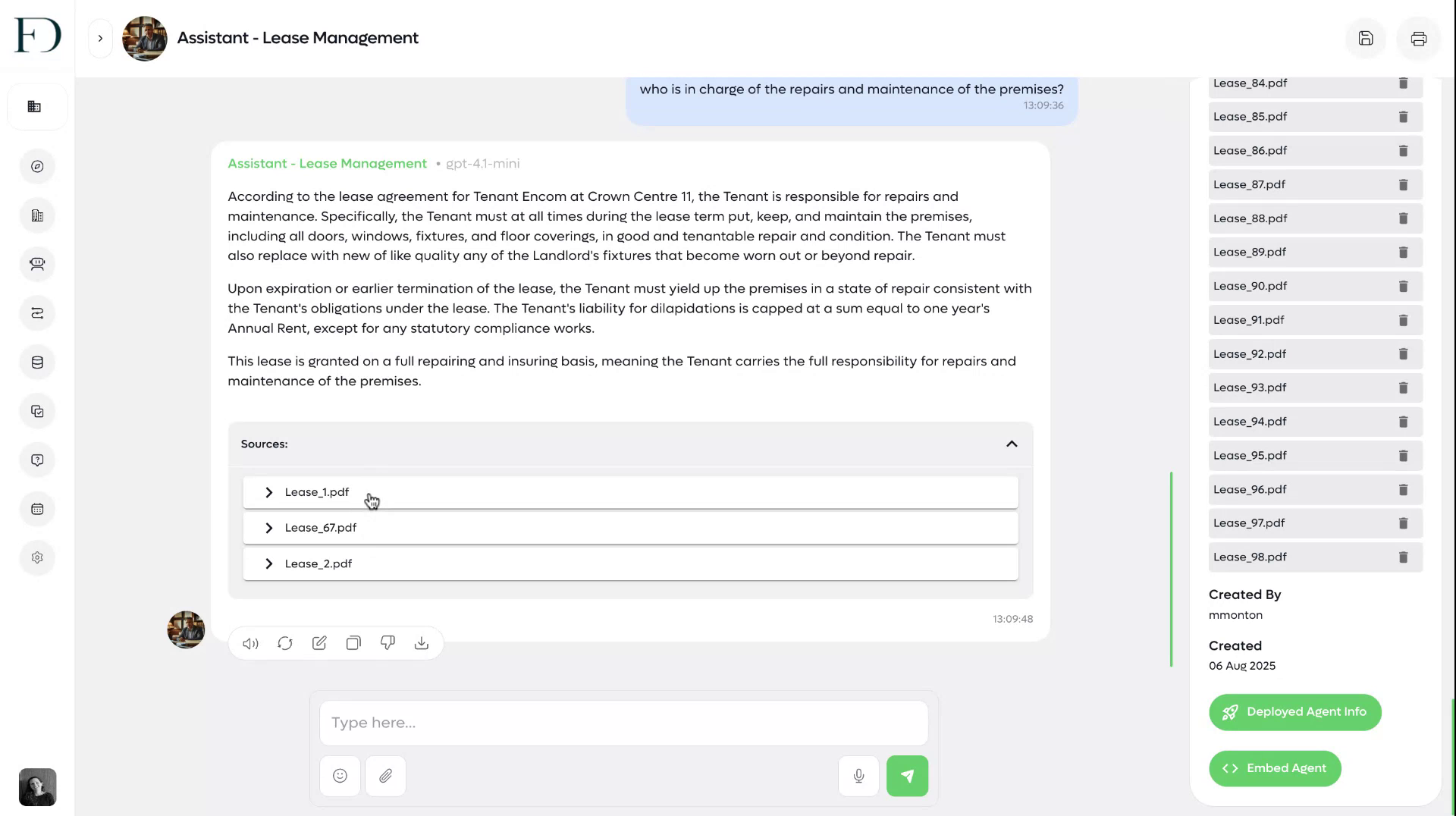Click the Assistant - Lease Management green title
The image size is (1456, 816).
coord(327,165)
